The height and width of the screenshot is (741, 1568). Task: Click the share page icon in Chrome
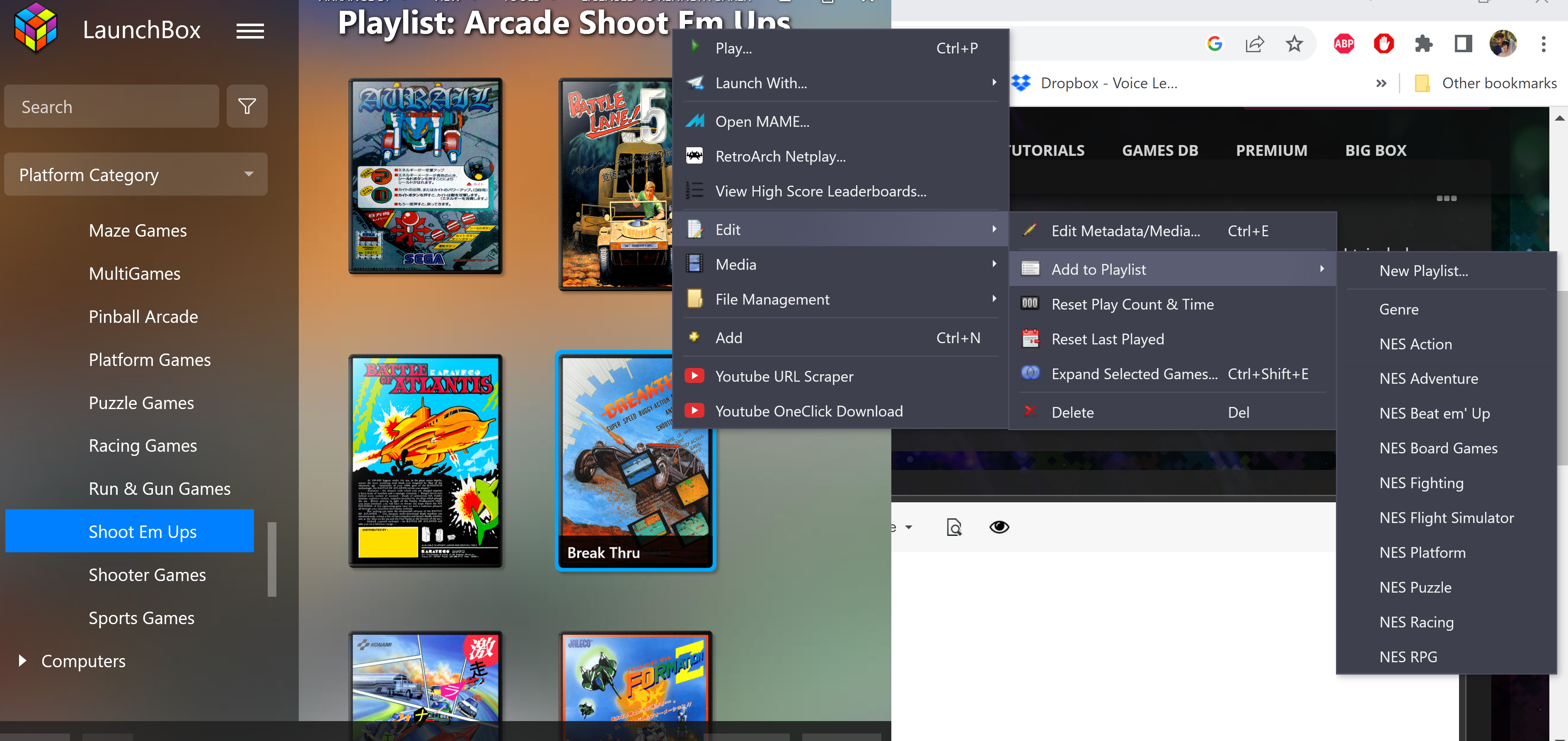pyautogui.click(x=1254, y=44)
